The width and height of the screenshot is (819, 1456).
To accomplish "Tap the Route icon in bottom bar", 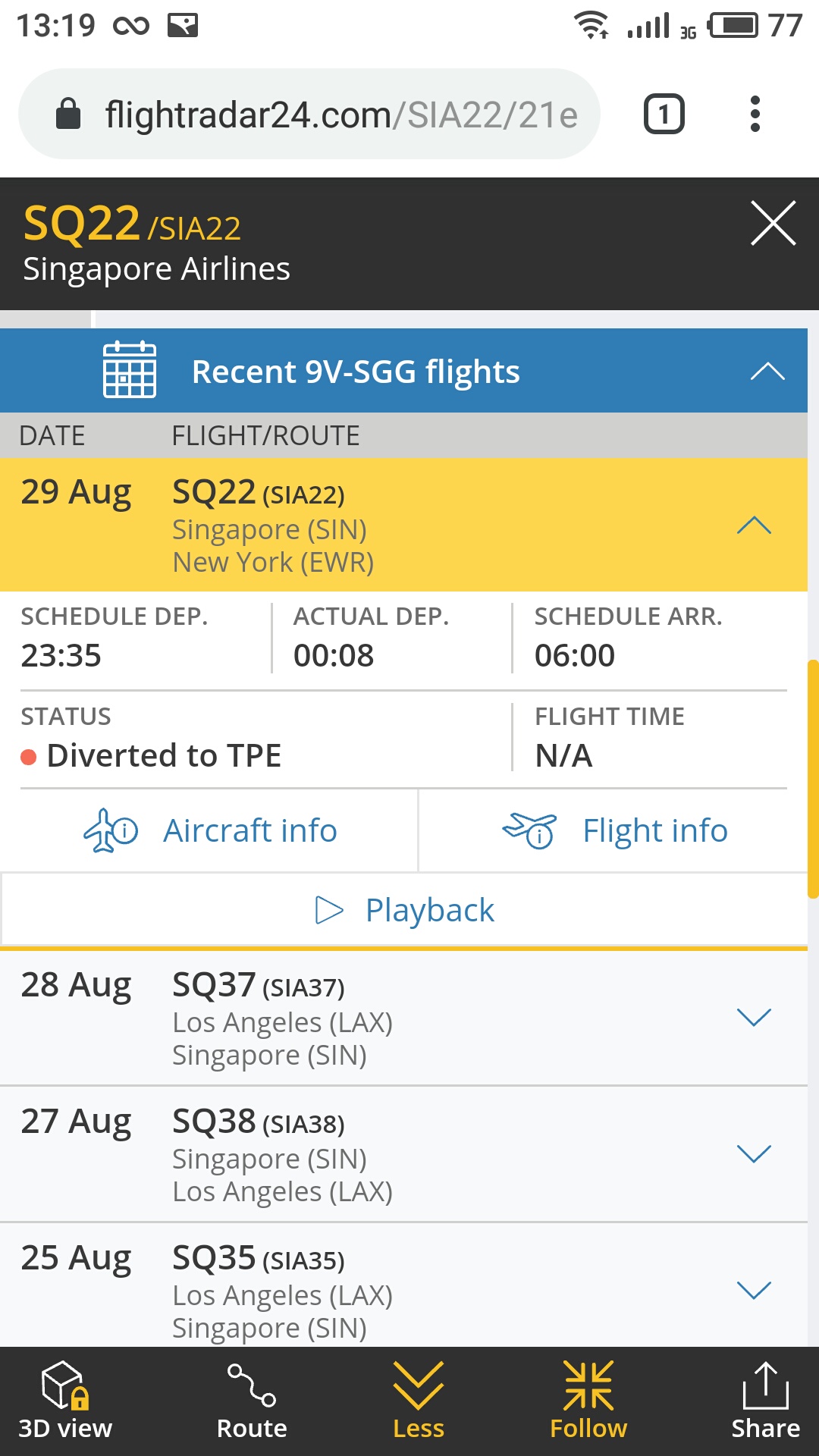I will [252, 1386].
